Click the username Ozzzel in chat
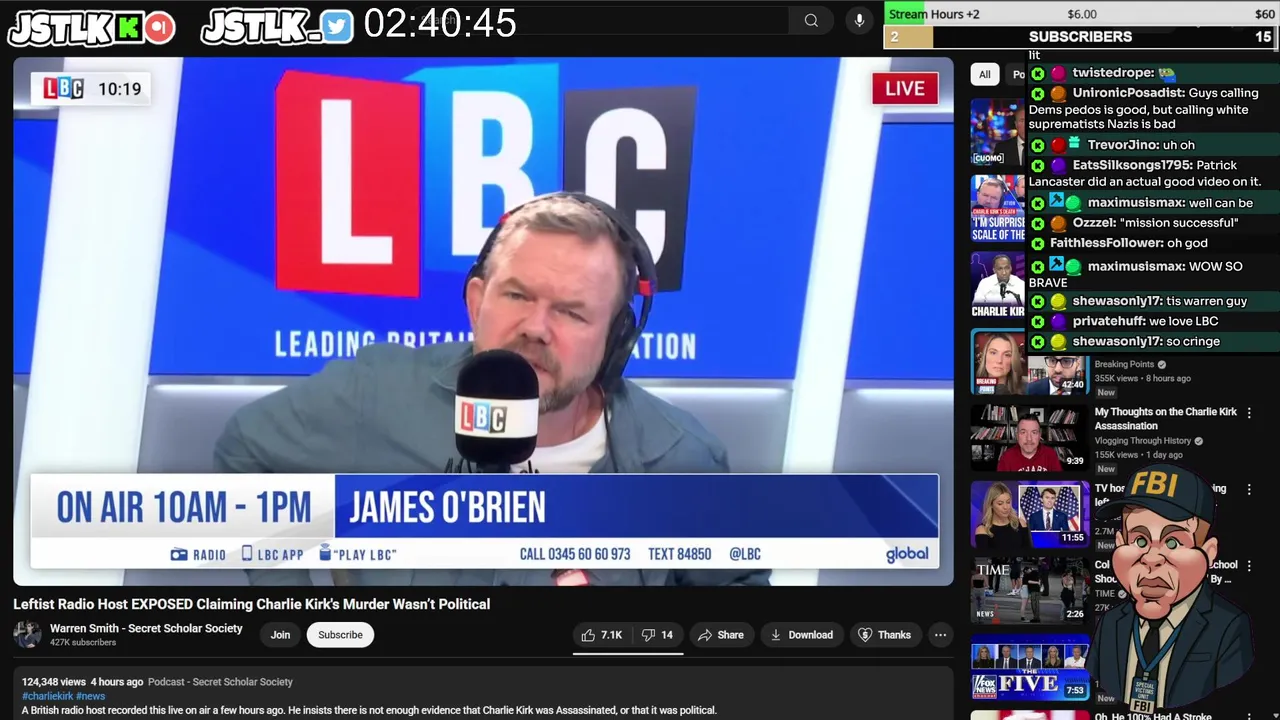 coord(1093,223)
